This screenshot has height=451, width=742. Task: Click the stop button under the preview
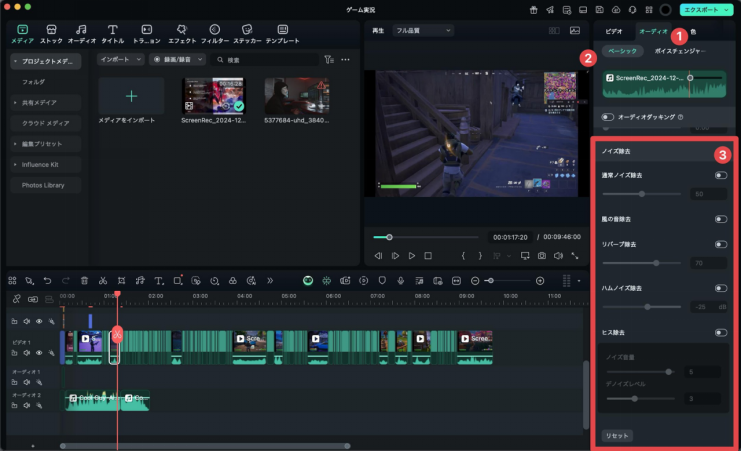[x=428, y=256]
